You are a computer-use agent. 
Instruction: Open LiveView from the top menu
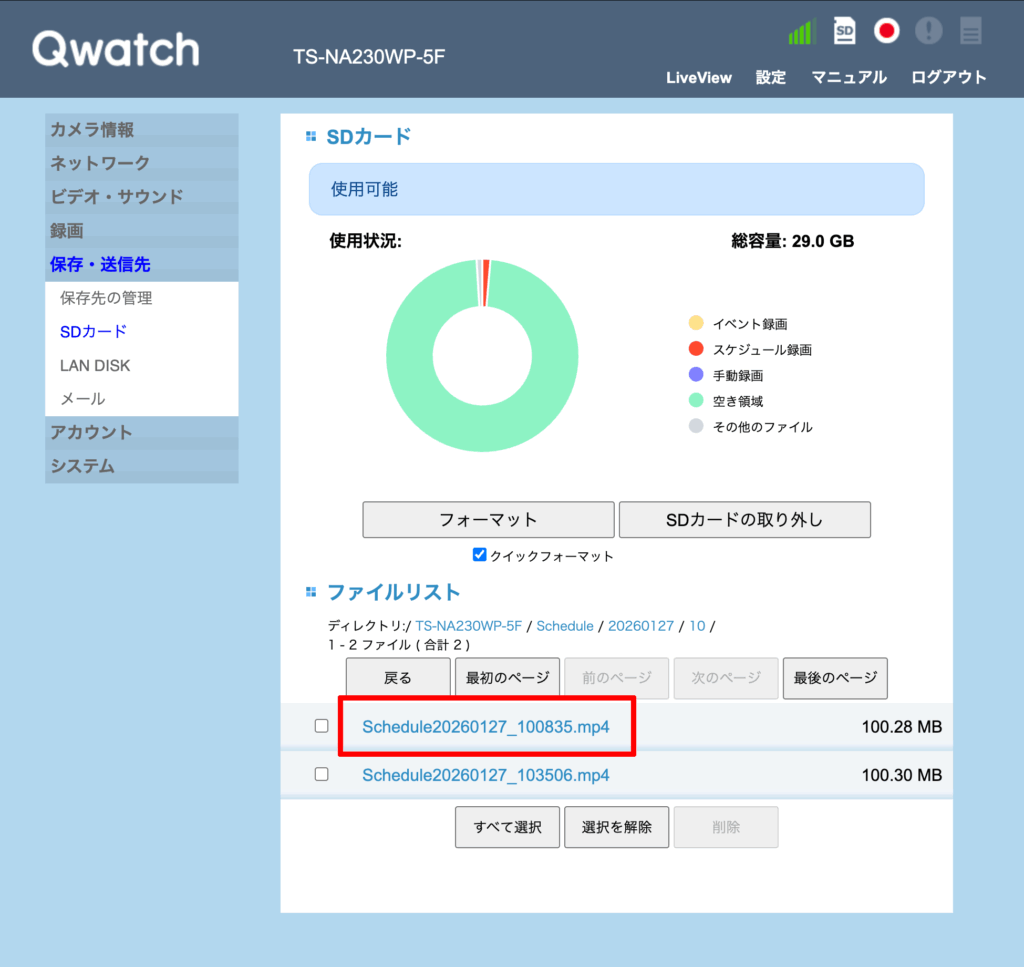699,78
